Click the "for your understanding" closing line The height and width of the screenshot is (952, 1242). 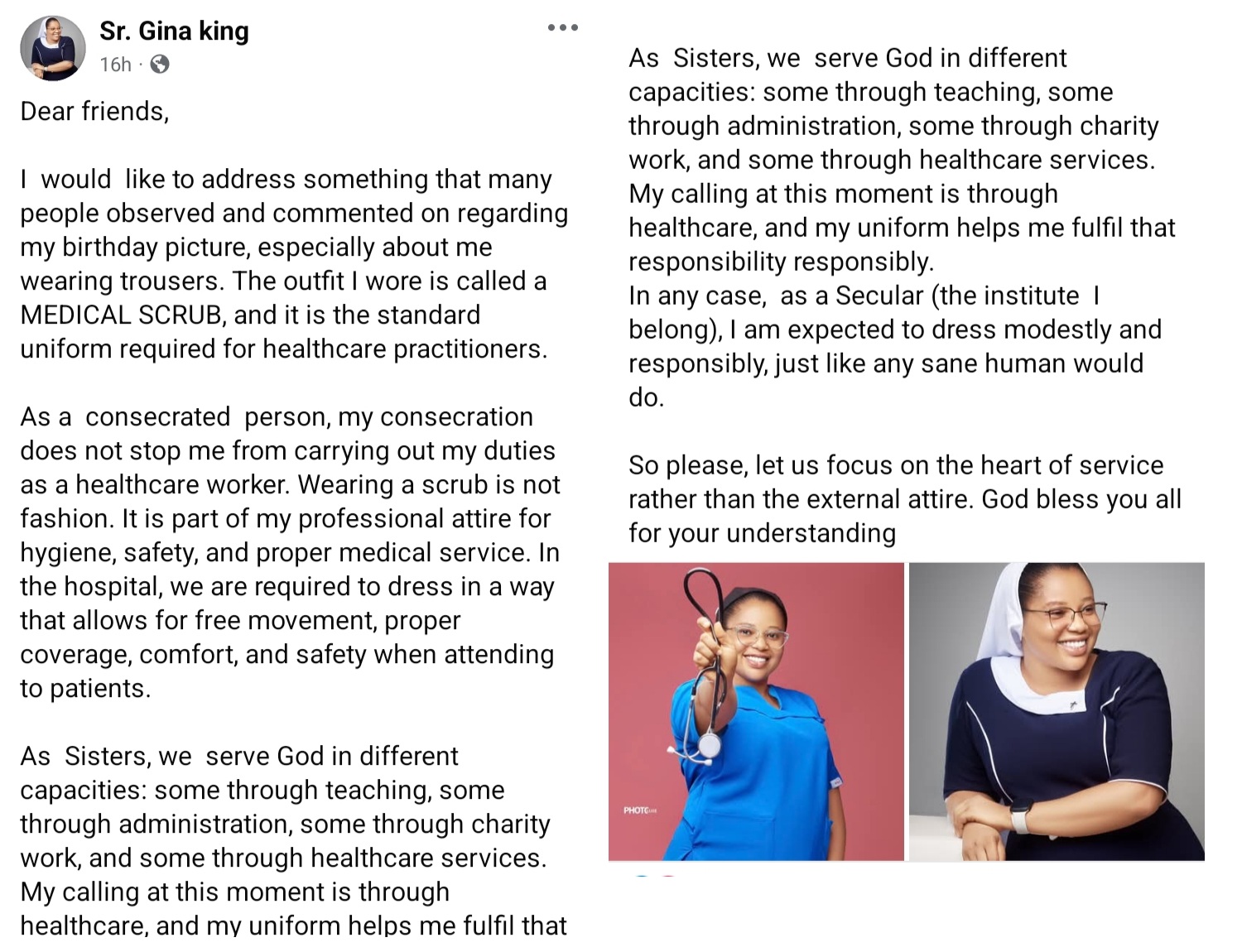pos(762,533)
